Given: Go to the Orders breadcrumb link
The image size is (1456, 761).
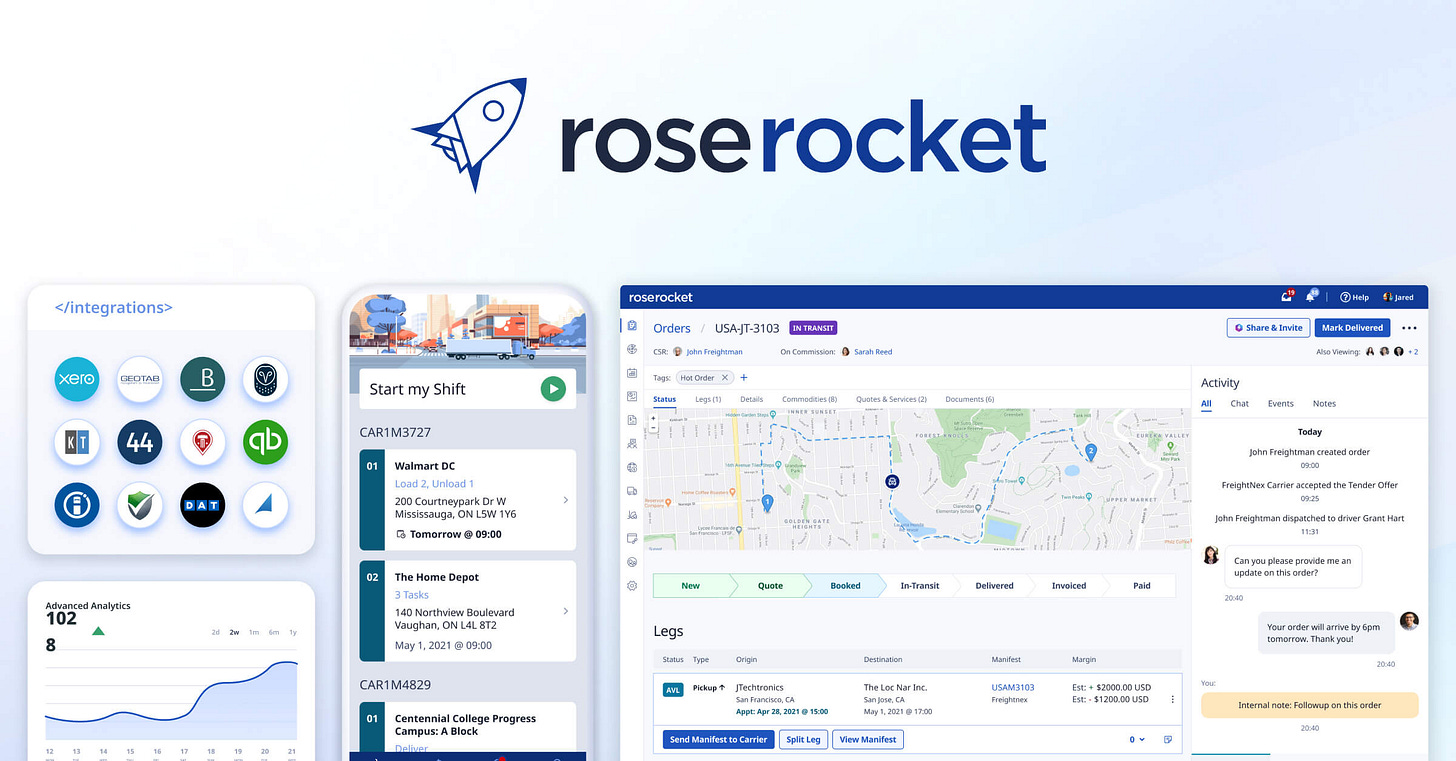Looking at the screenshot, I should 672,328.
